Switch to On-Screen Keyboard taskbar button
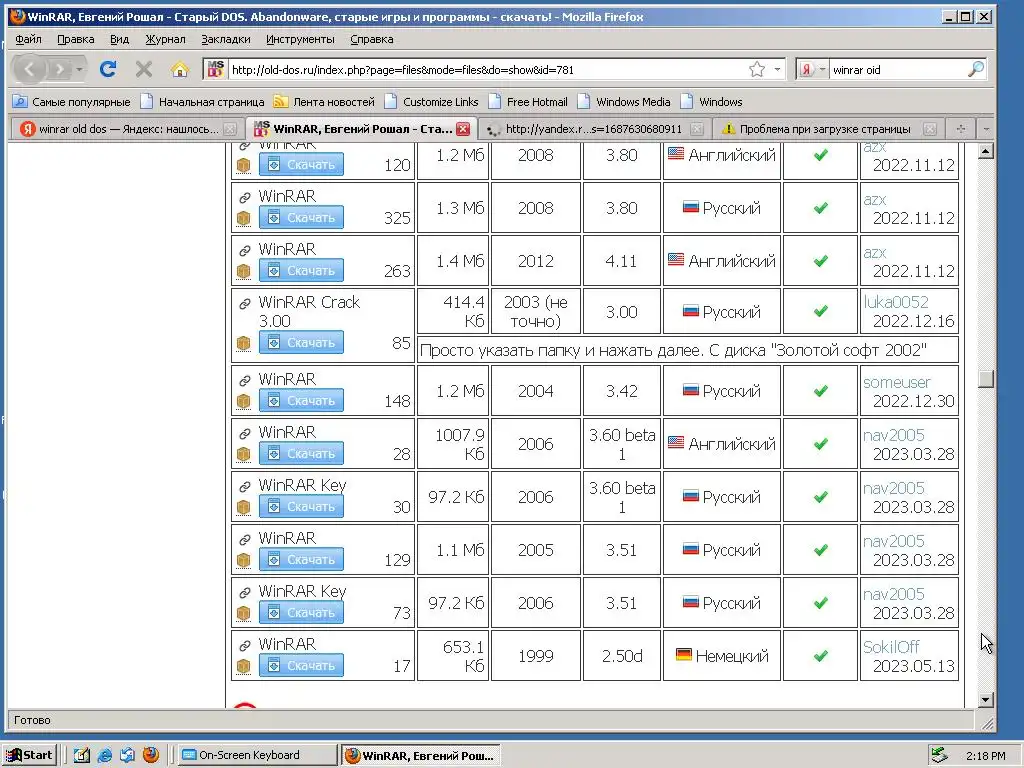Viewport: 1024px width, 768px height. click(x=257, y=755)
